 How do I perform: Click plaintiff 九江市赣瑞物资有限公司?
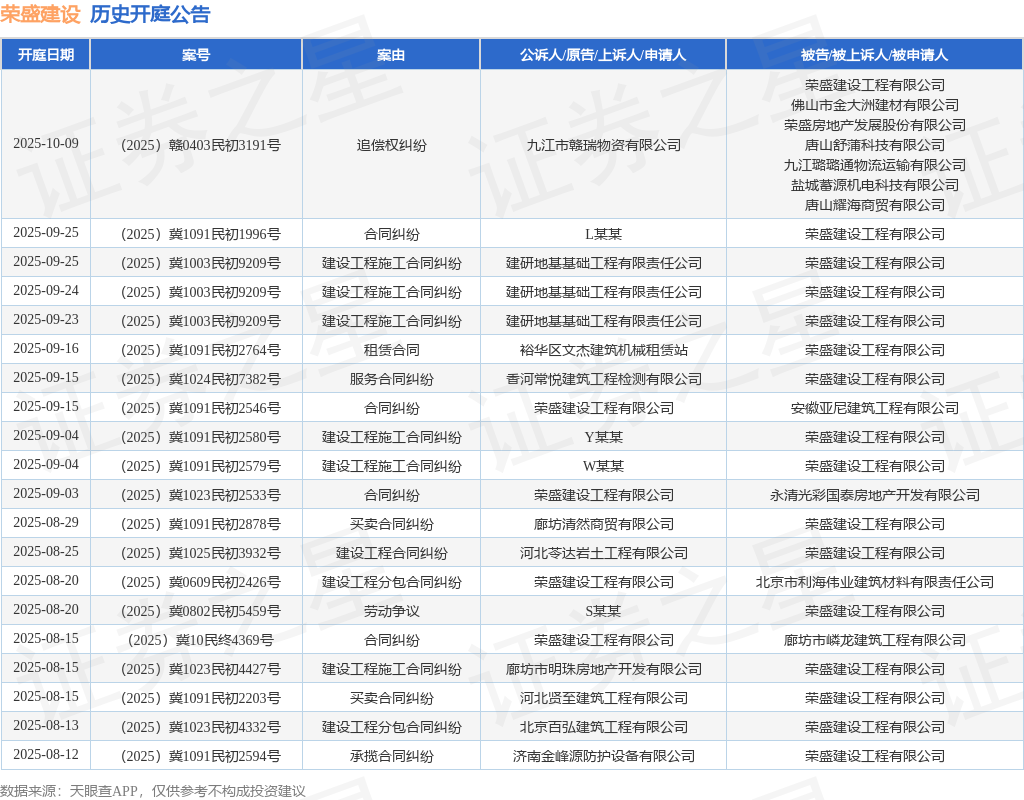[603, 145]
